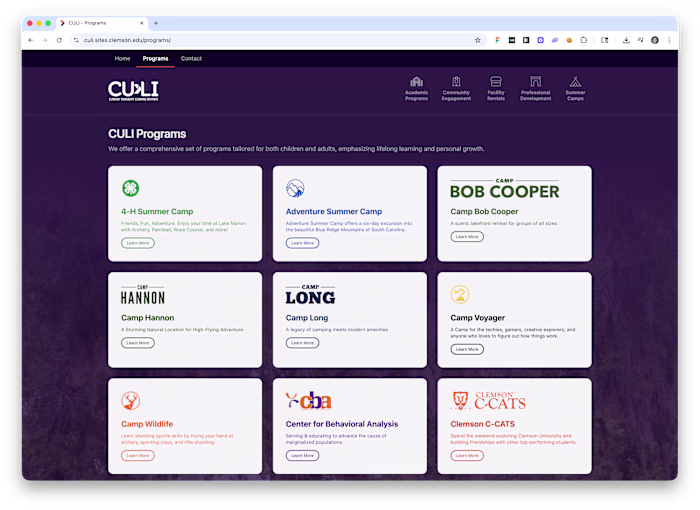Open the Adventure Summer Camp title link
This screenshot has height=510, width=700.
(x=334, y=212)
